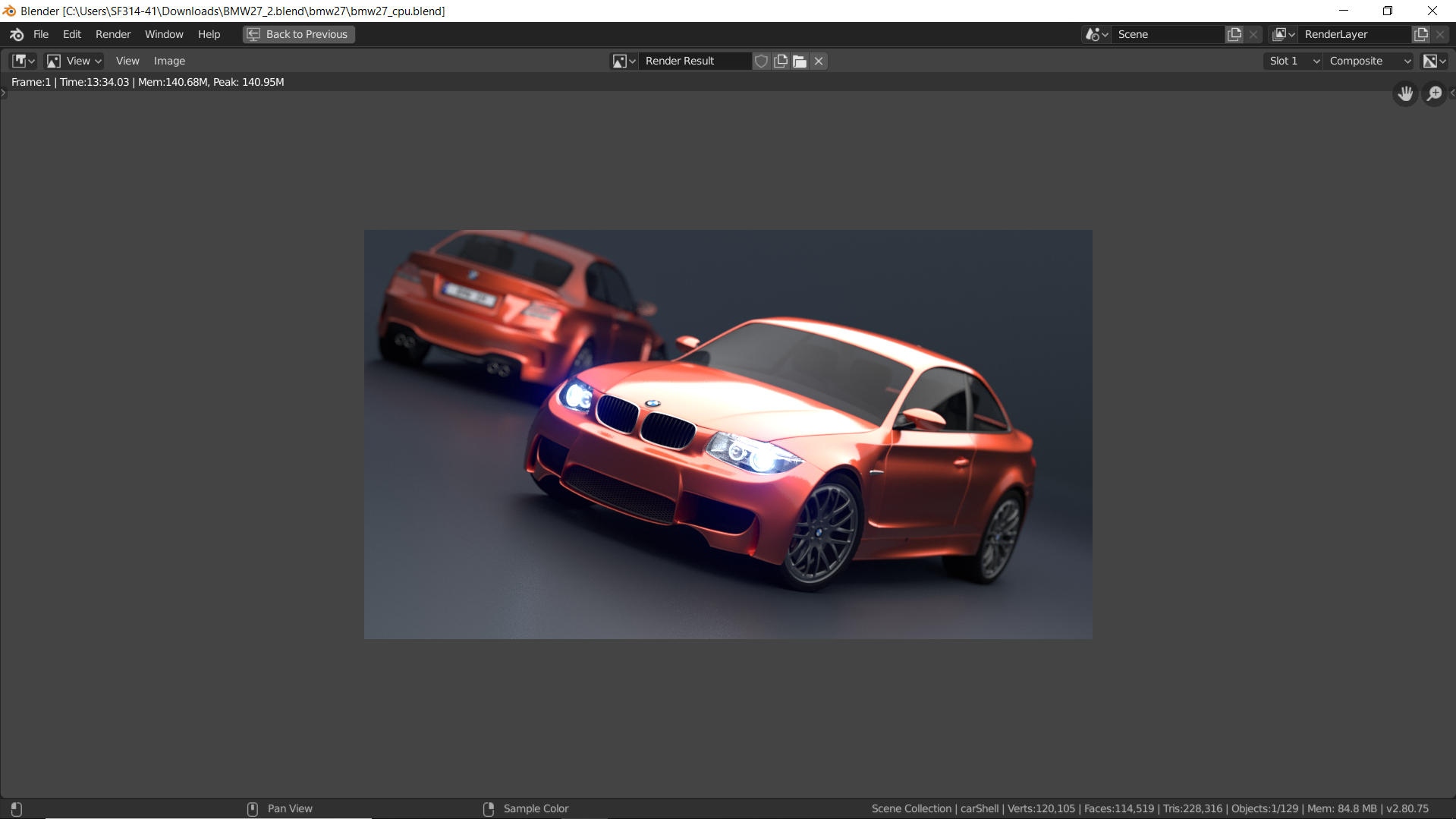
Task: Edit the RenderLayer name field
Action: 1355,34
